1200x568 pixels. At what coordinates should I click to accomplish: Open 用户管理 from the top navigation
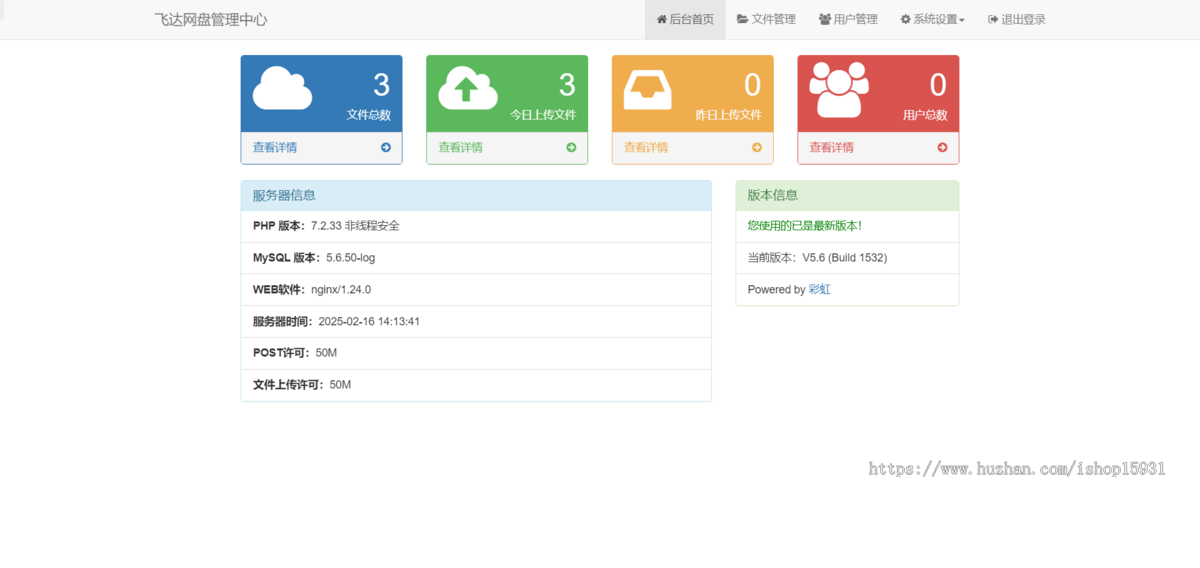tap(848, 19)
